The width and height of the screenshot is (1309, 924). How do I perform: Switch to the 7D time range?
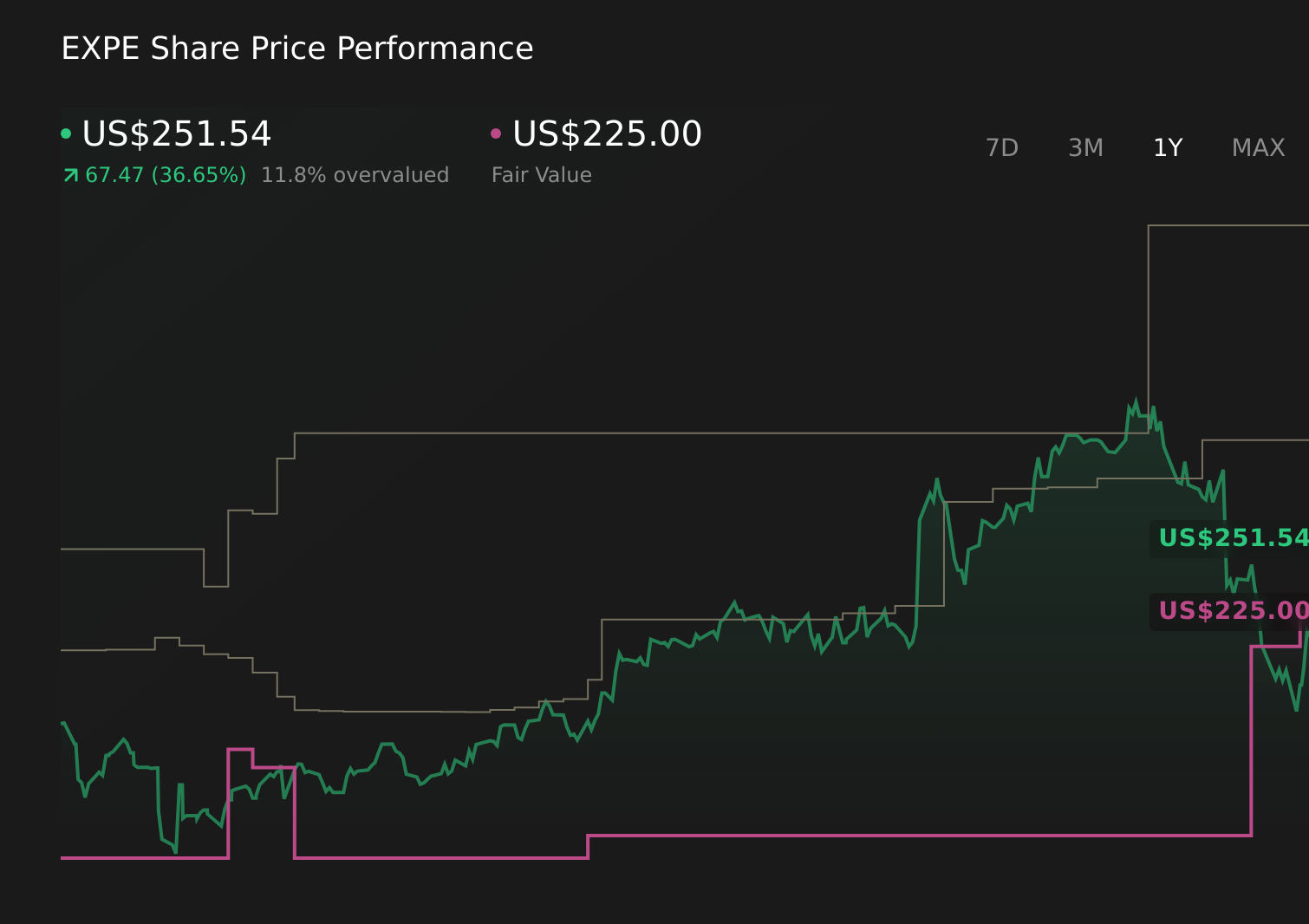(1002, 148)
